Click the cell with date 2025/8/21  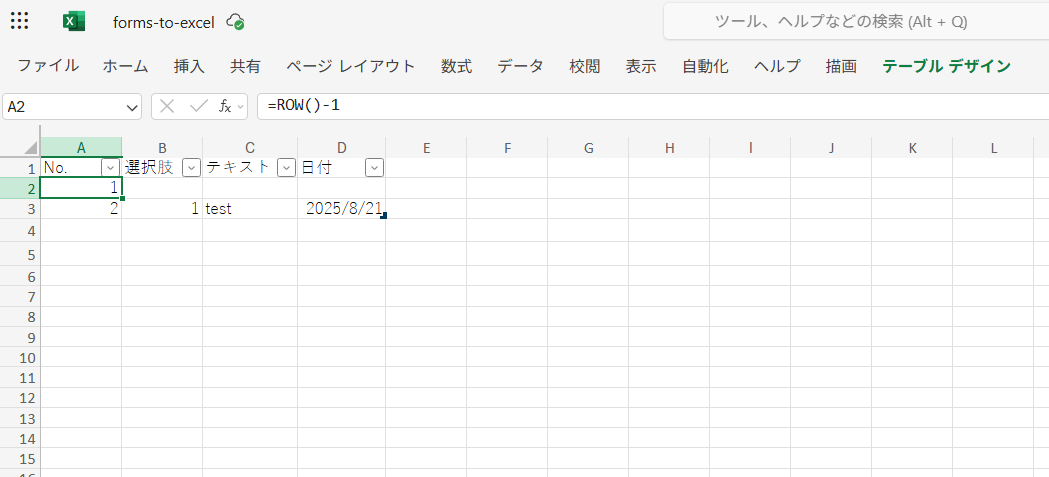[x=341, y=209]
